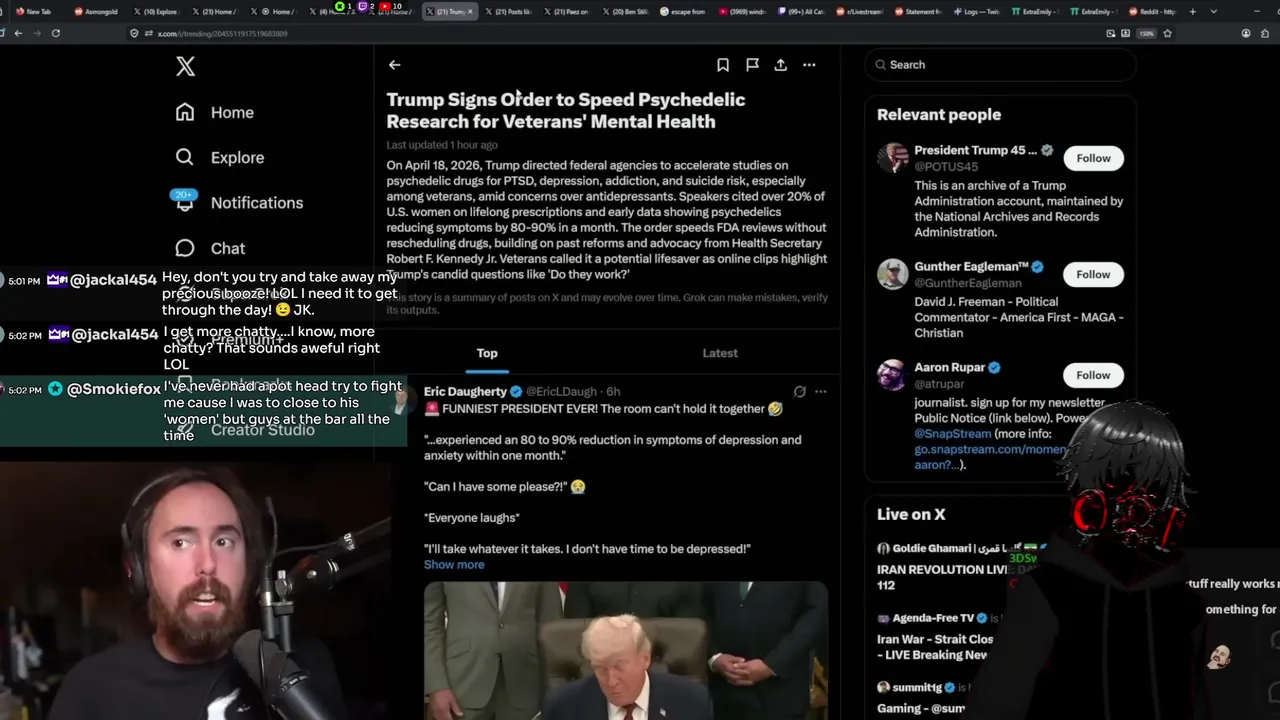This screenshot has width=1280, height=720.
Task: Click the Explore magnifier icon
Action: point(185,157)
